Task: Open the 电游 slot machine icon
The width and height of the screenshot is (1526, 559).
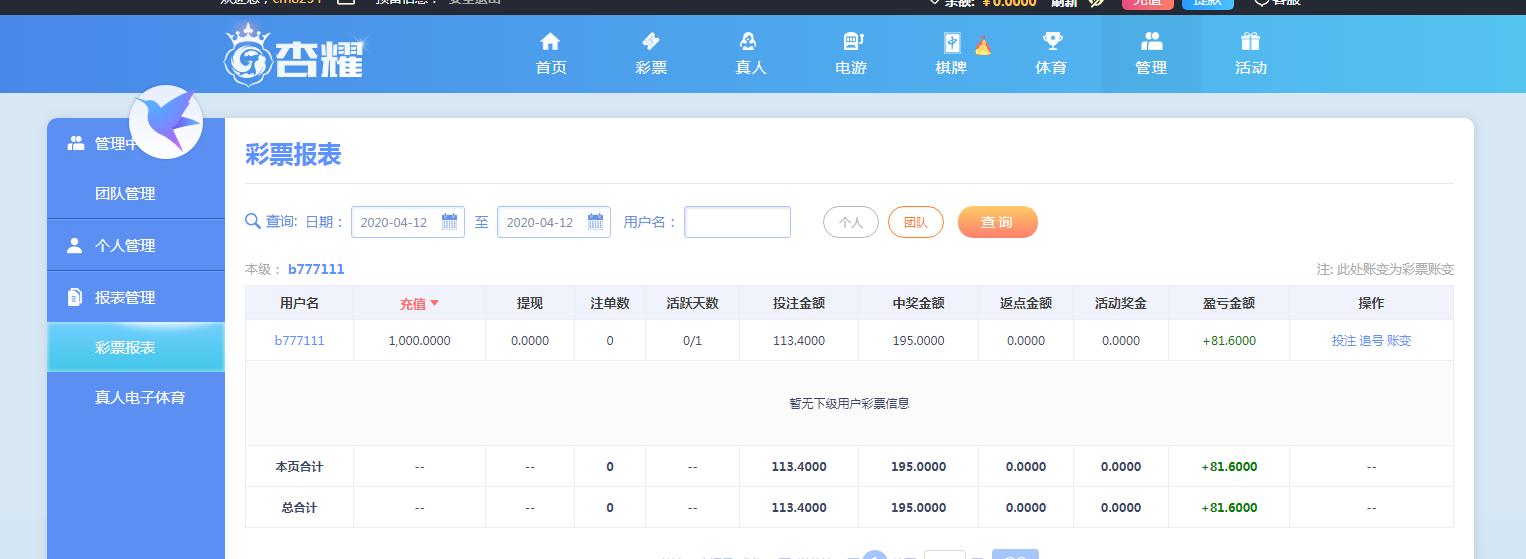Action: click(x=852, y=42)
